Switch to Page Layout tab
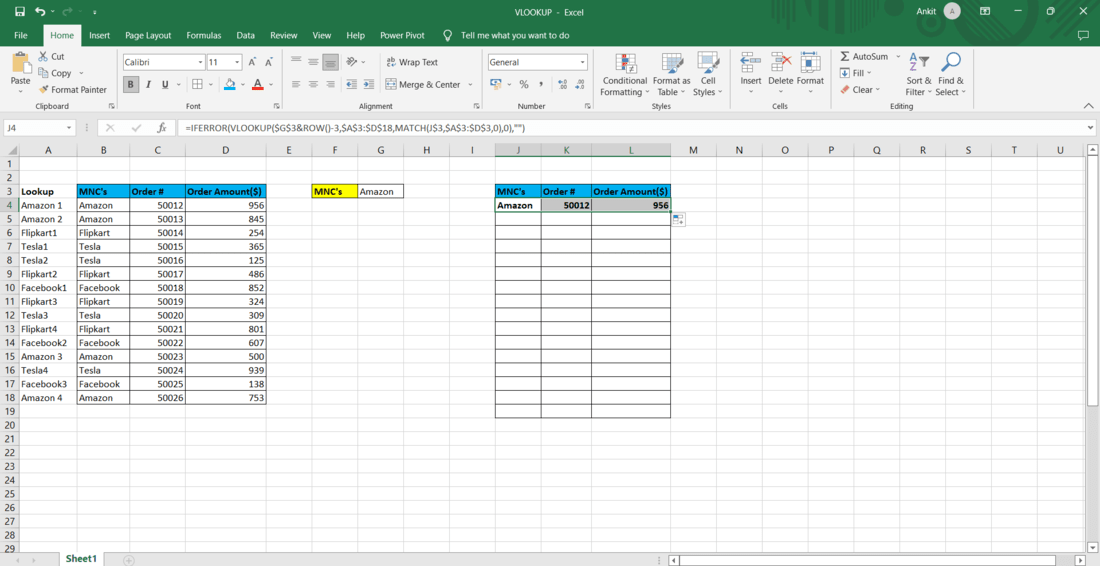Screen dimensions: 1100x566 pyautogui.click(x=148, y=35)
